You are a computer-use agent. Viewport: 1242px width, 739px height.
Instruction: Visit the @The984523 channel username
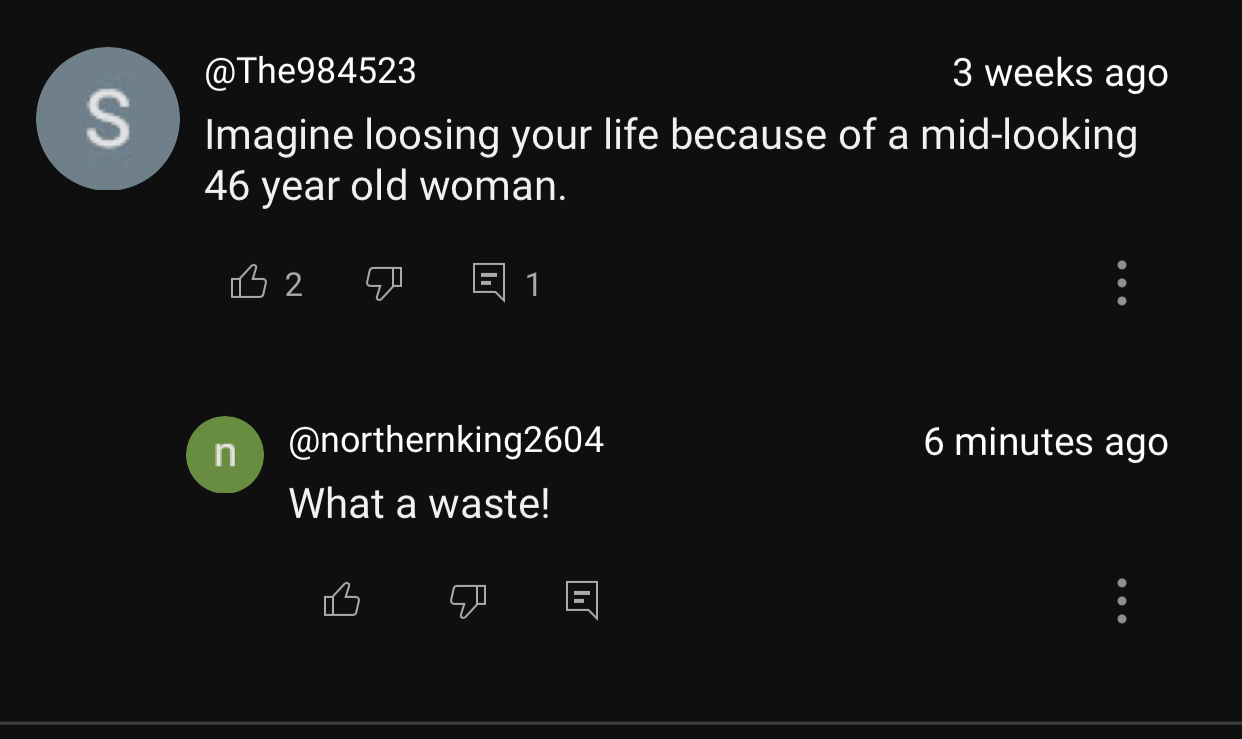(310, 72)
